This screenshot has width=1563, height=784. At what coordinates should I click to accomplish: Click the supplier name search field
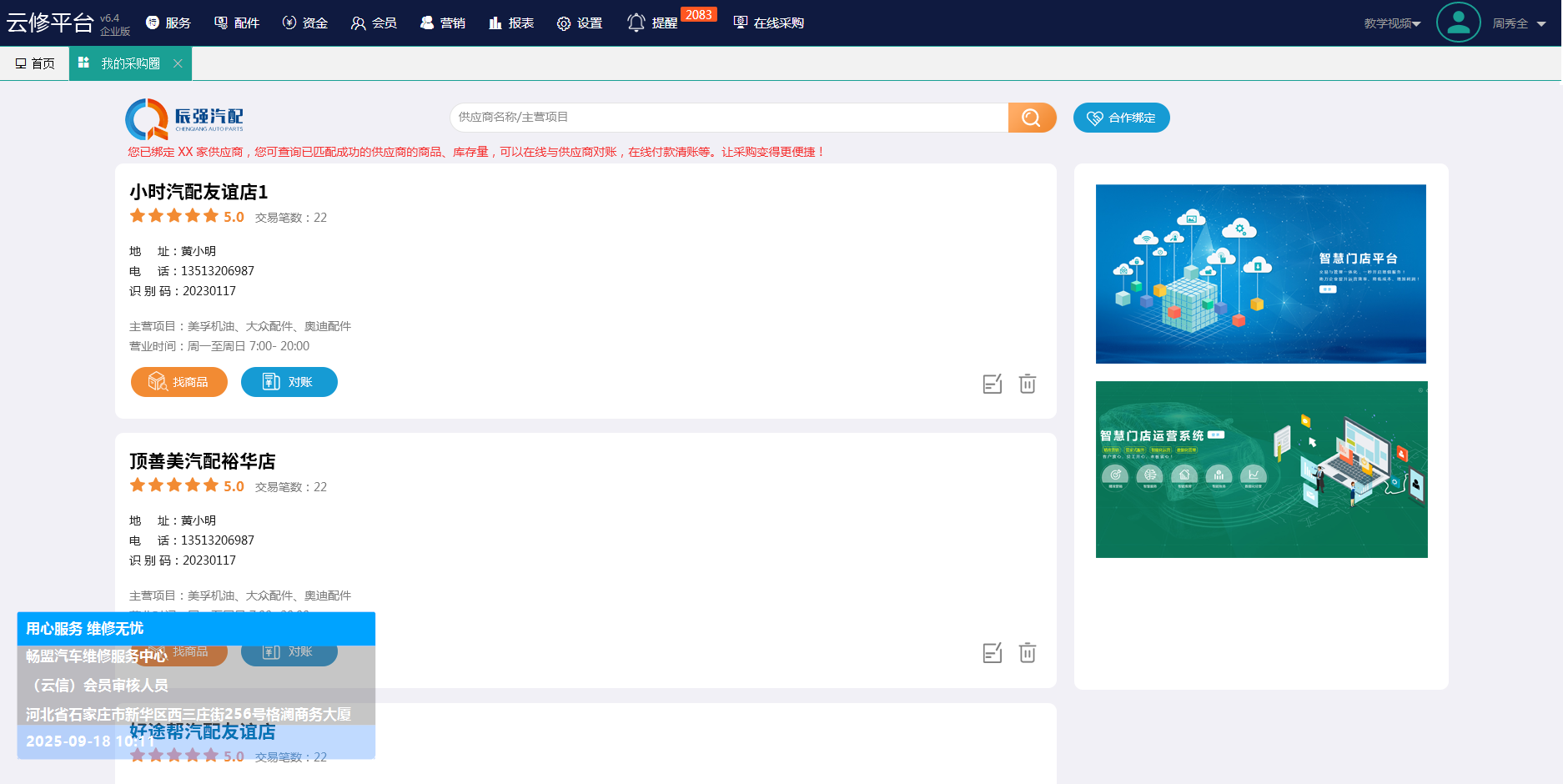[x=728, y=118]
